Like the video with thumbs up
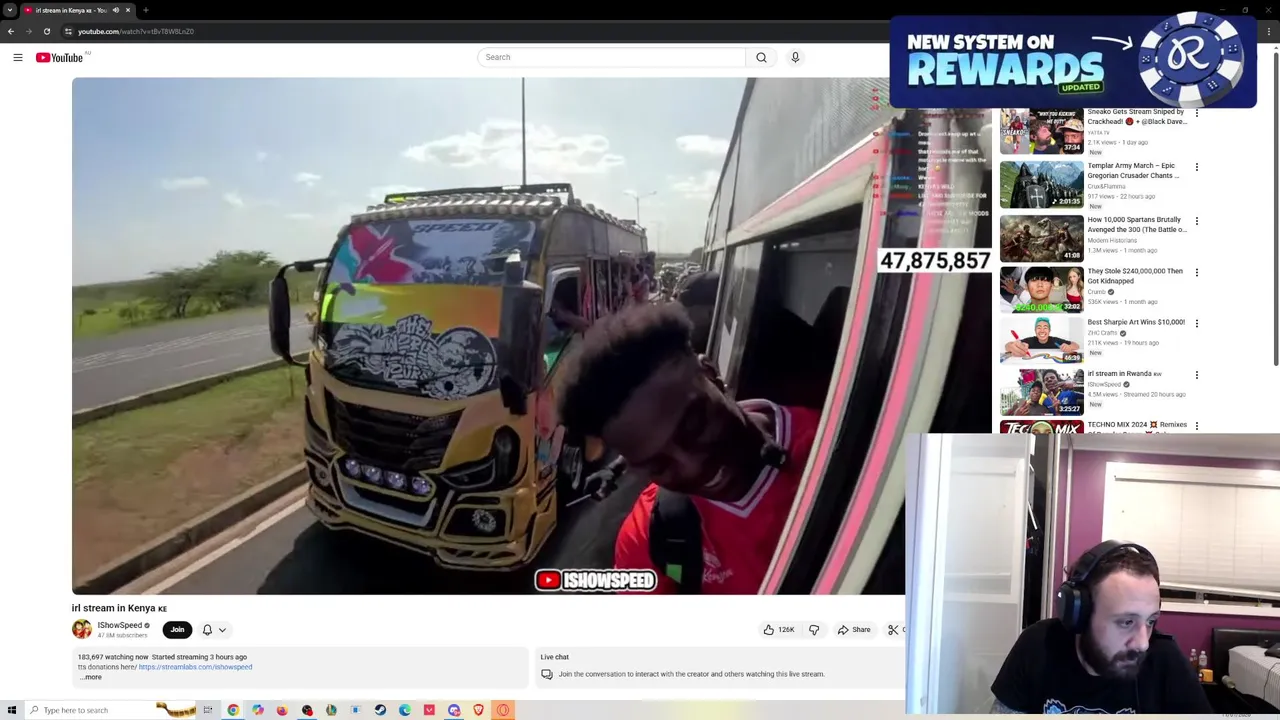Viewport: 1280px width, 720px height. (x=778, y=630)
